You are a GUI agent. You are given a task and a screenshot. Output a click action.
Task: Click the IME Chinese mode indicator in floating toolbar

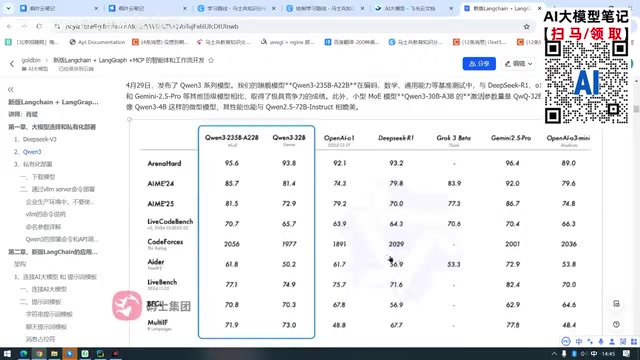(579, 342)
